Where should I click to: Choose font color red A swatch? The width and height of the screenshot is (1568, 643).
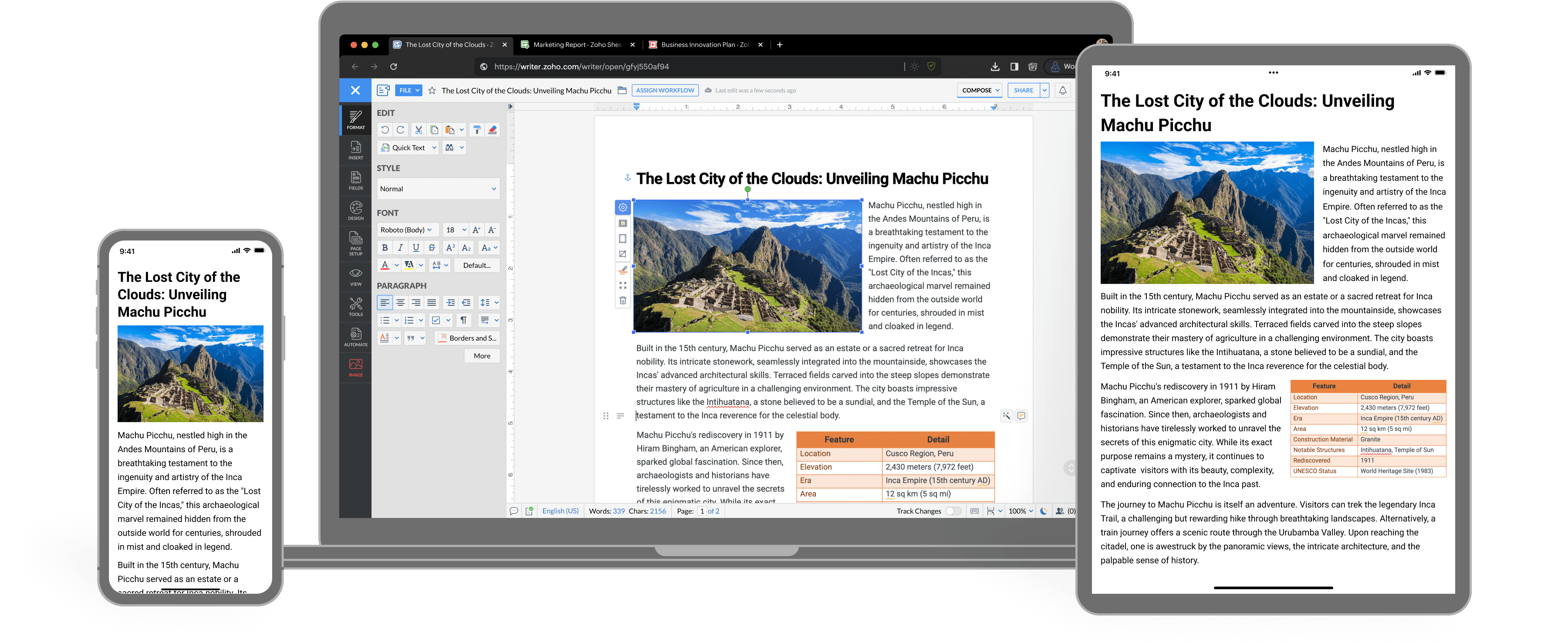point(385,265)
